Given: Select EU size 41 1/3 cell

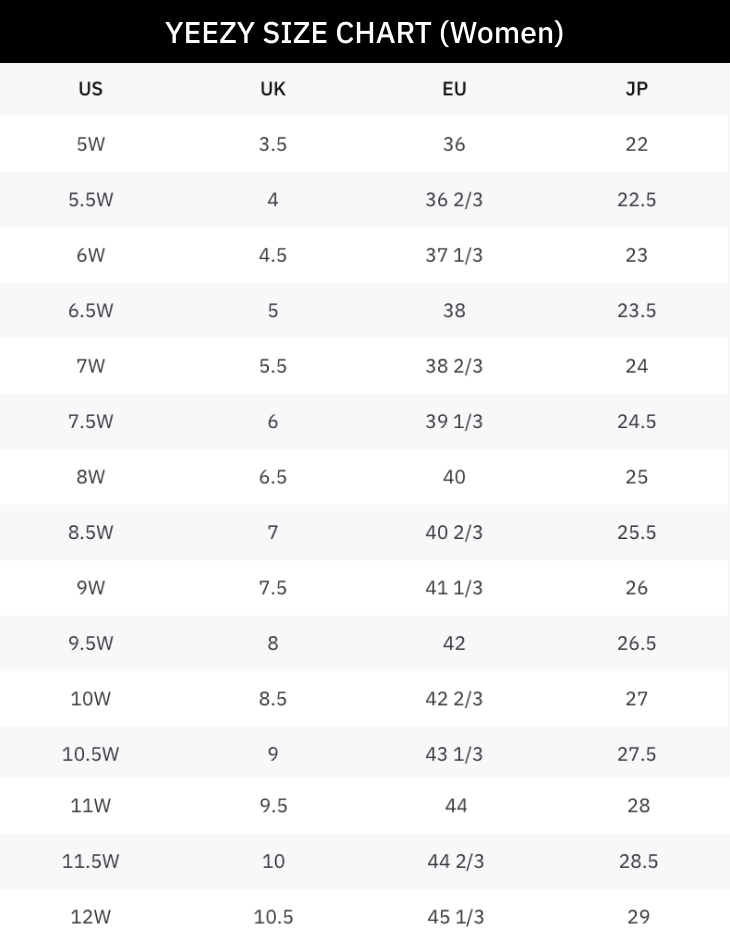Looking at the screenshot, I should click(x=454, y=588).
